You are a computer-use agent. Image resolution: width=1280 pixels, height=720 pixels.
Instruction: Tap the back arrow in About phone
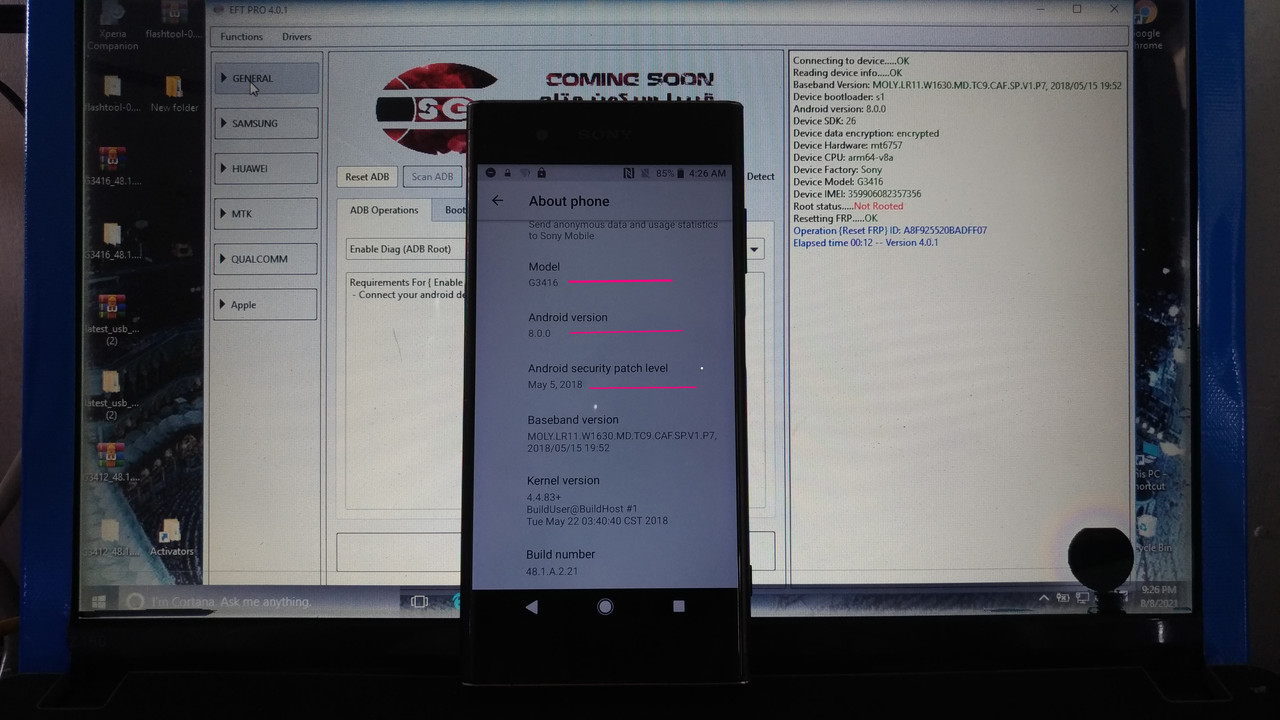498,201
